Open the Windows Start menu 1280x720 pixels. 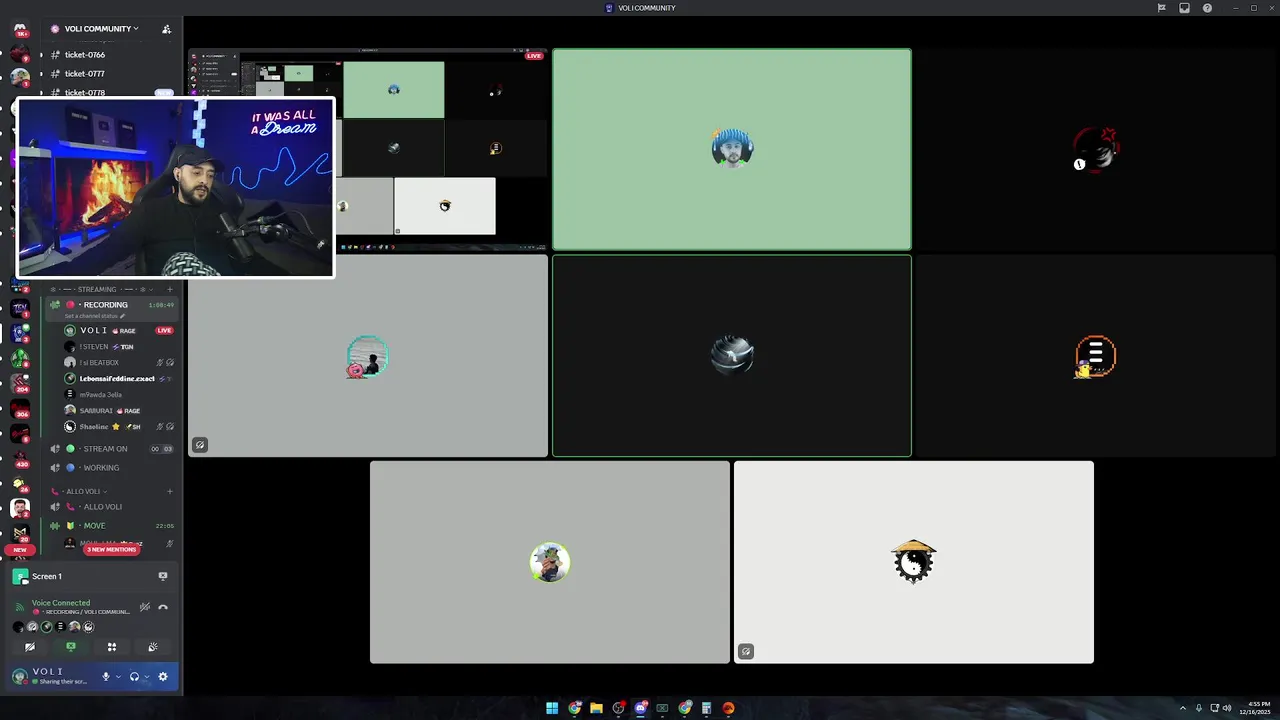point(552,708)
